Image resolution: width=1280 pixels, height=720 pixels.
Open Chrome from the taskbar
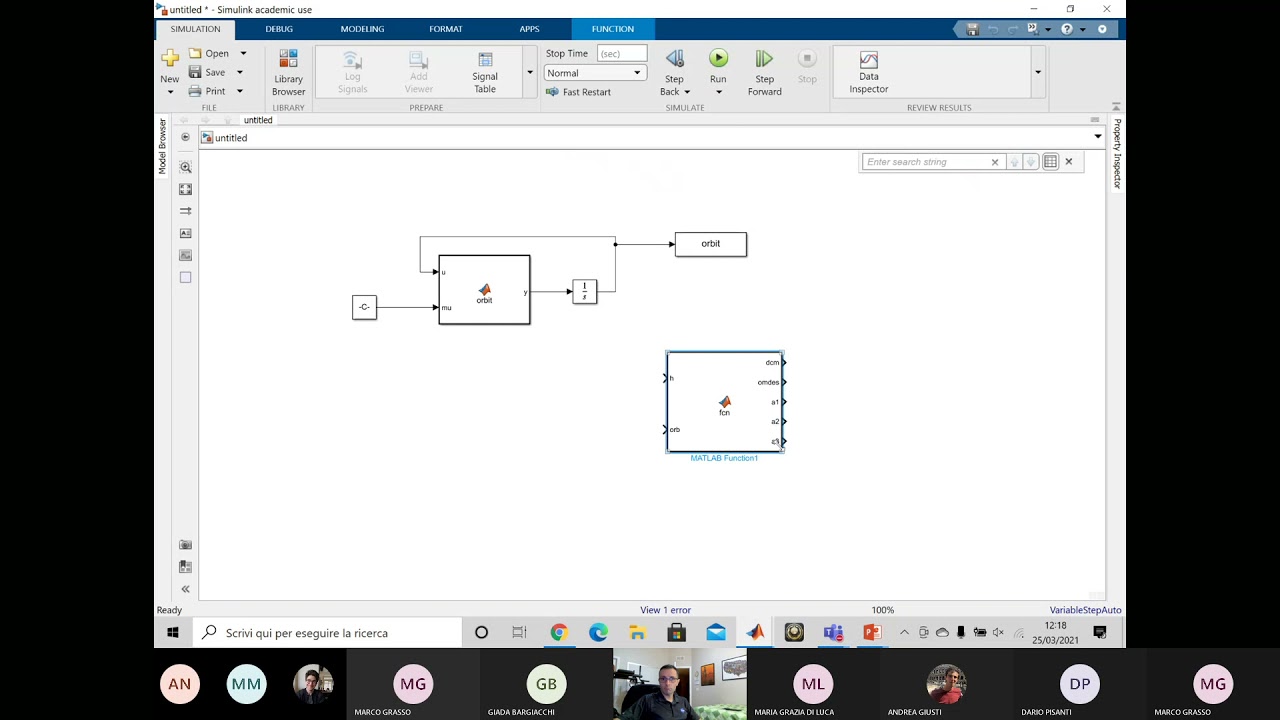point(559,632)
